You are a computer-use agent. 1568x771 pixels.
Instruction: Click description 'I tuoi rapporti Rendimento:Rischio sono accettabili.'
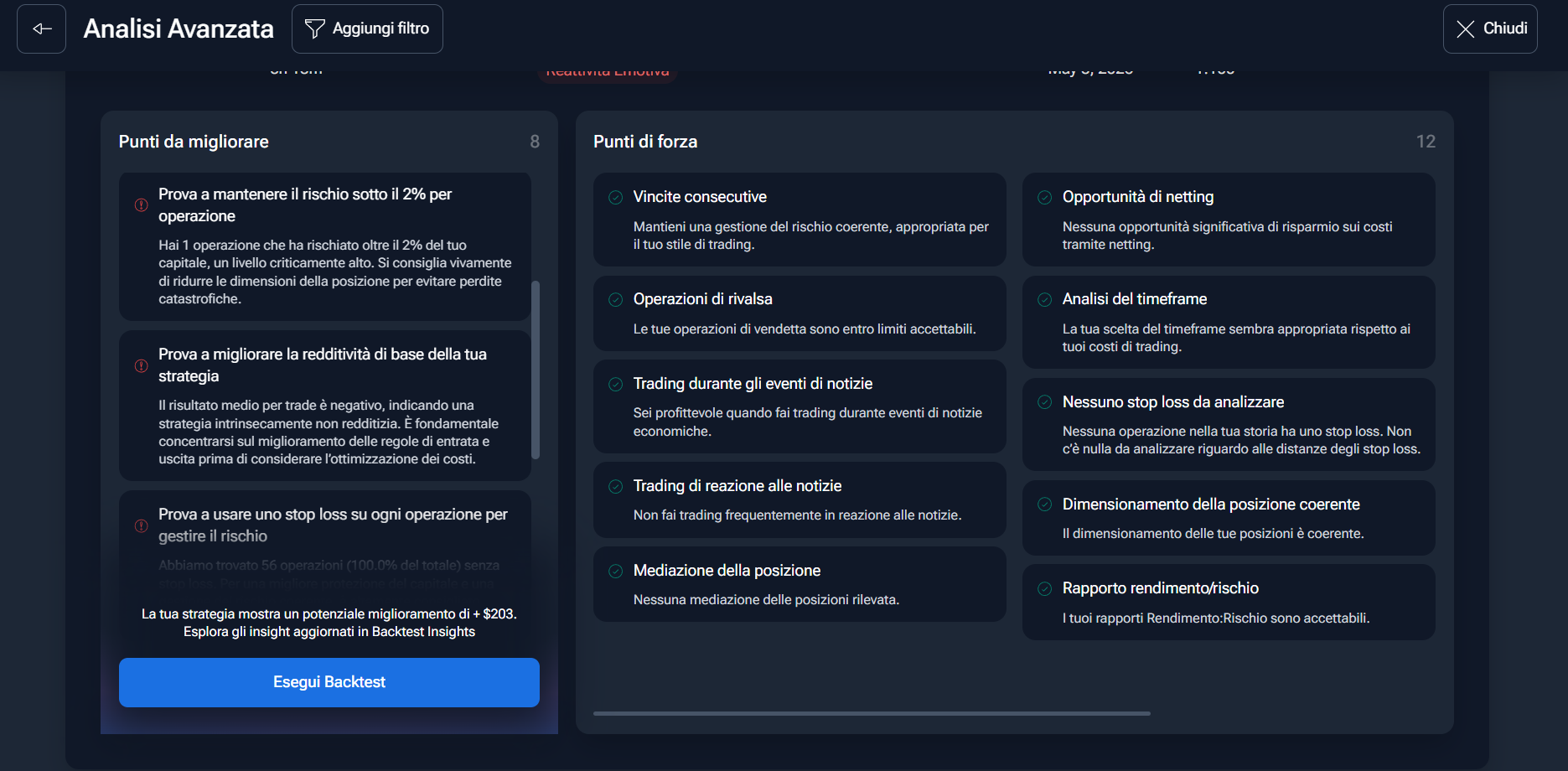[x=1216, y=618]
